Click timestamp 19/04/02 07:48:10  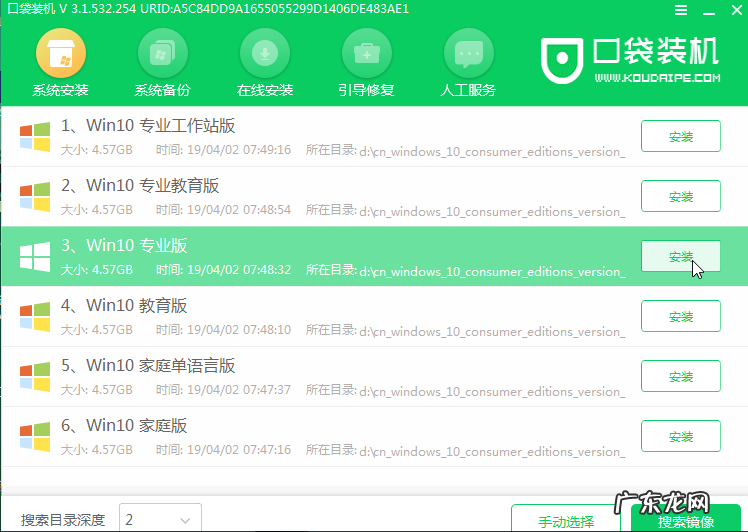(x=239, y=330)
